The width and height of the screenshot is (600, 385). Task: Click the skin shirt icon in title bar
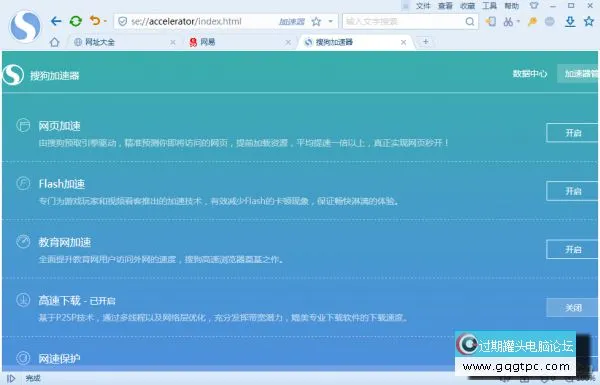coord(534,5)
